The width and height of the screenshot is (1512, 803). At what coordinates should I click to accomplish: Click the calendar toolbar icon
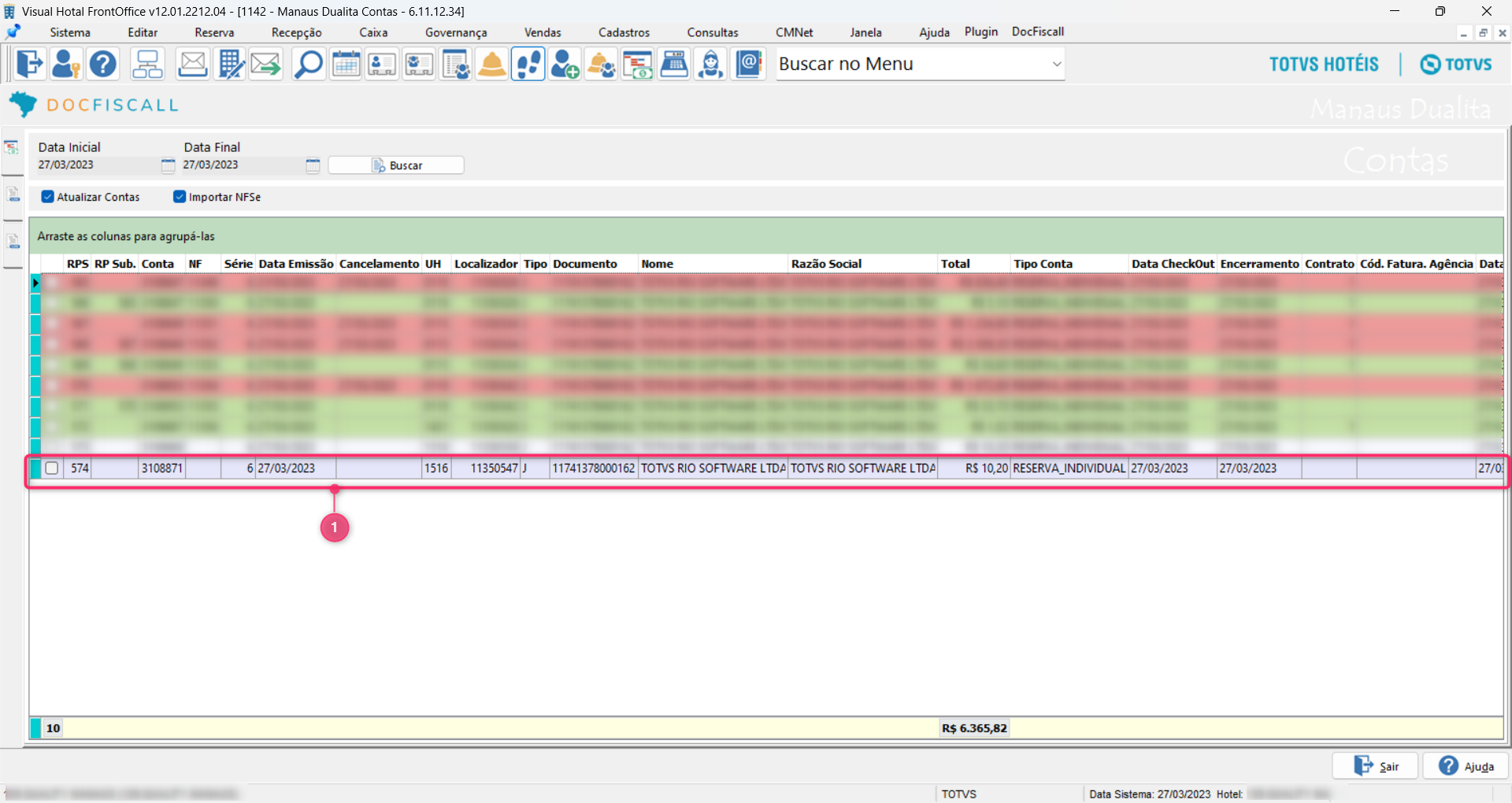point(346,64)
